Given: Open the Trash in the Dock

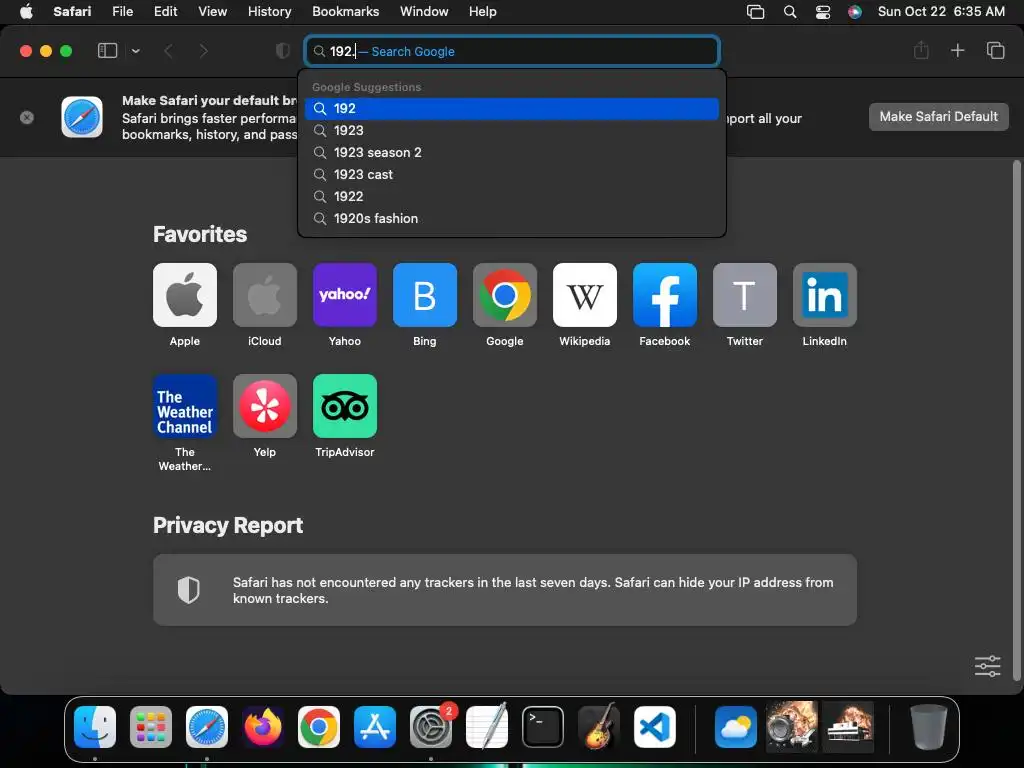Looking at the screenshot, I should tap(929, 727).
